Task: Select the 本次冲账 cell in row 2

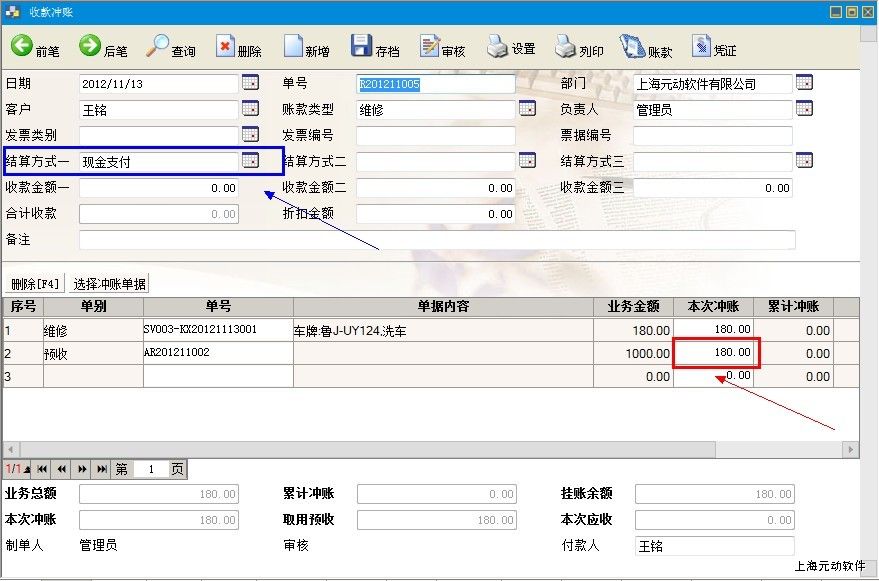Action: [x=716, y=353]
